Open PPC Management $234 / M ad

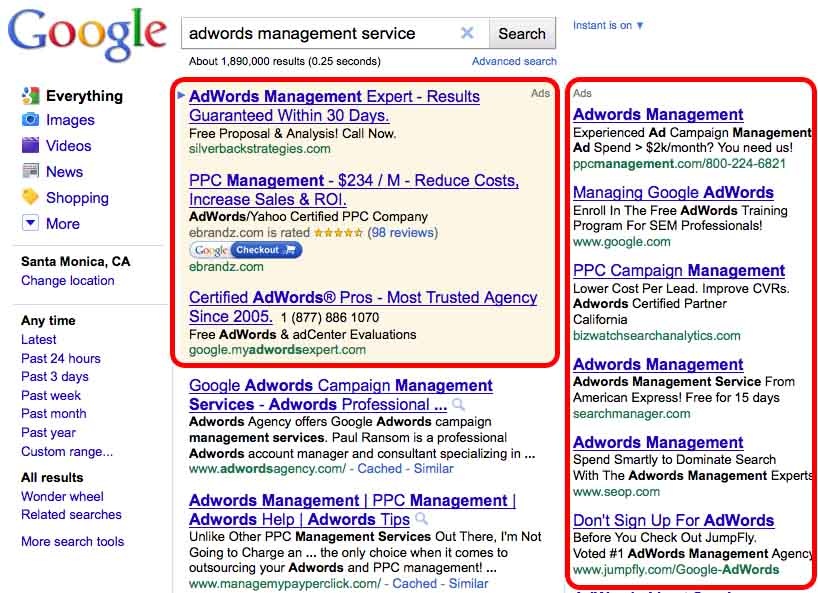point(354,190)
